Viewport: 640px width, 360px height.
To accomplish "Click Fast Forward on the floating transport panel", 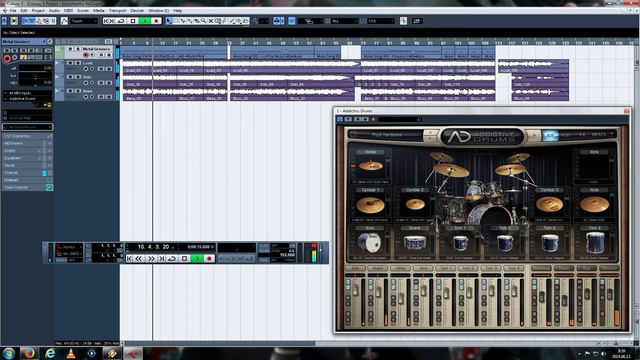I will [x=151, y=258].
